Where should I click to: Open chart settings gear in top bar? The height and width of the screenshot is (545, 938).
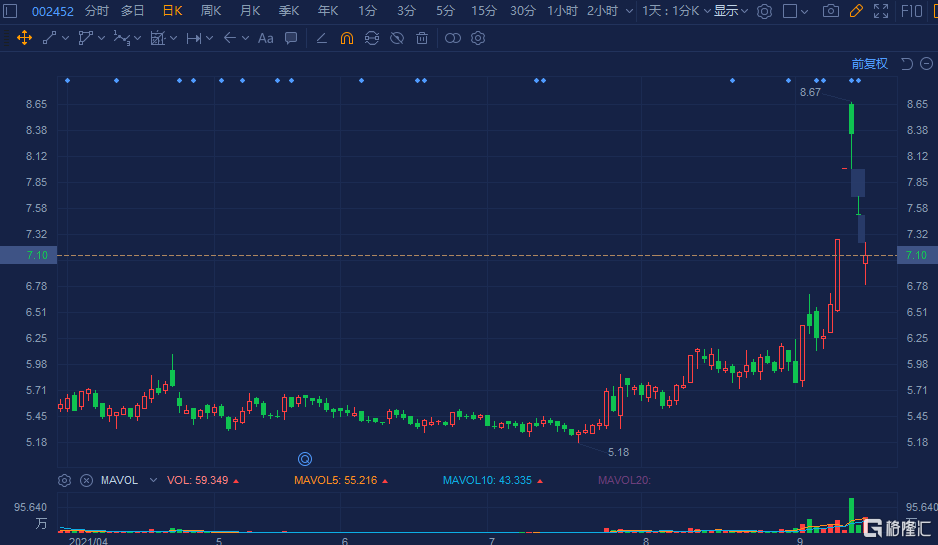764,11
